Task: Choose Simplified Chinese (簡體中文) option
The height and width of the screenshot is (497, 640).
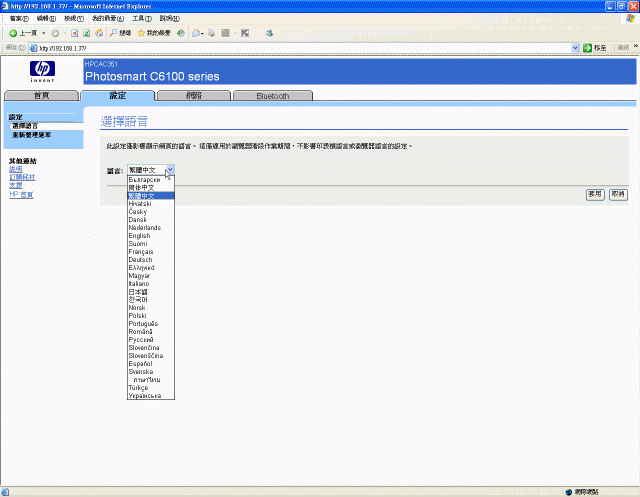Action: [x=151, y=188]
